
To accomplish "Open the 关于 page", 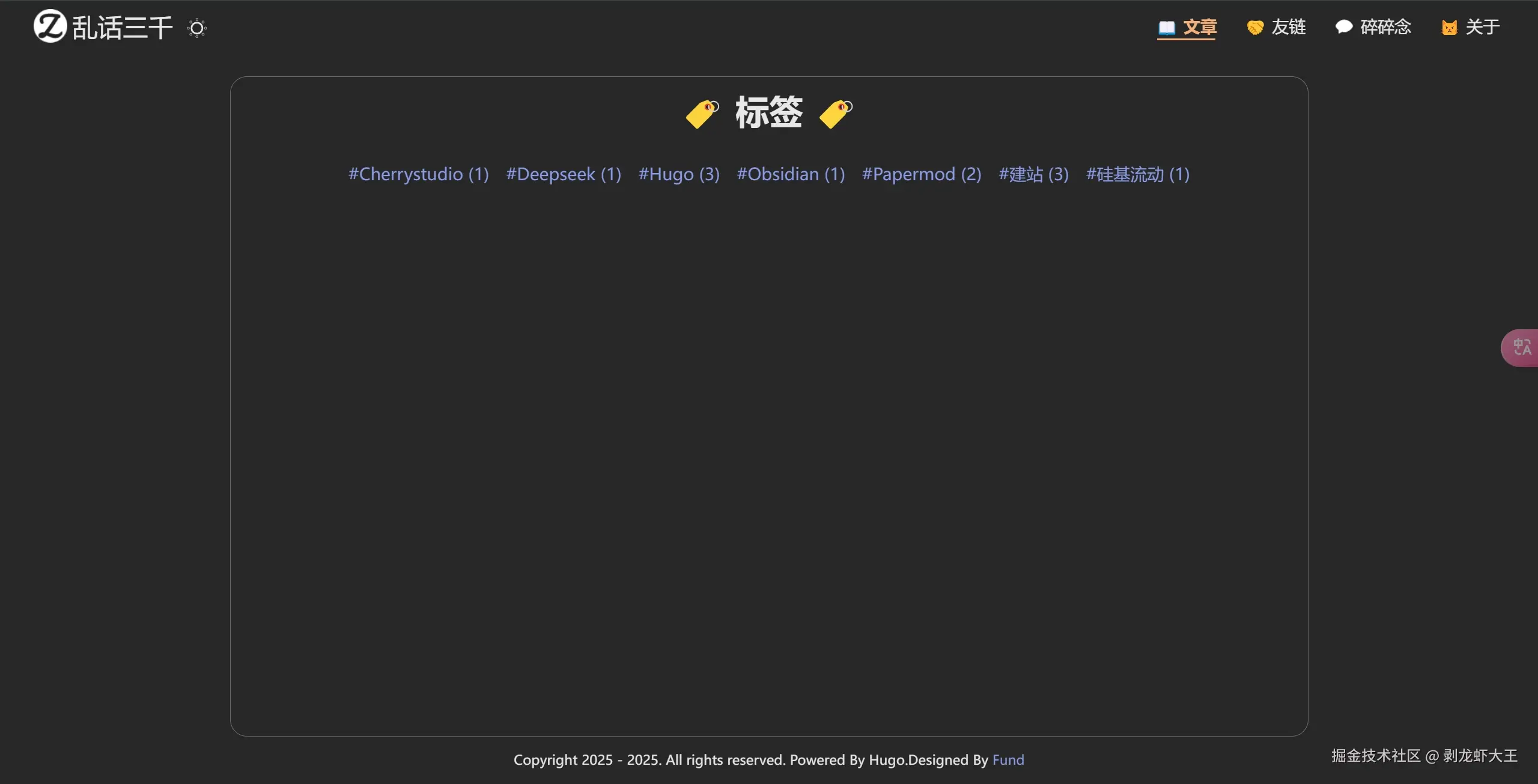I will [x=1483, y=27].
